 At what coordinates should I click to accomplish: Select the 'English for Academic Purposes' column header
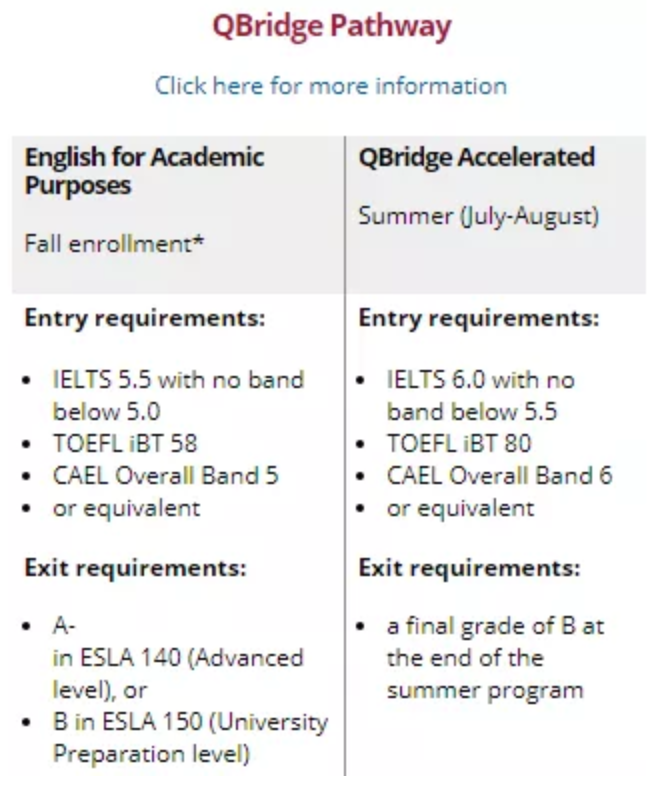click(144, 171)
